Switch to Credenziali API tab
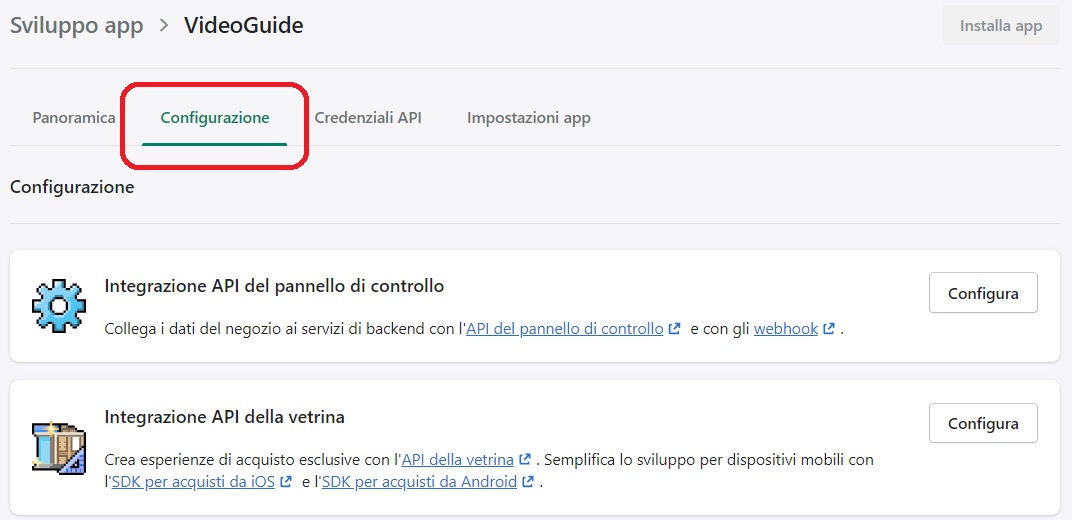 368,118
